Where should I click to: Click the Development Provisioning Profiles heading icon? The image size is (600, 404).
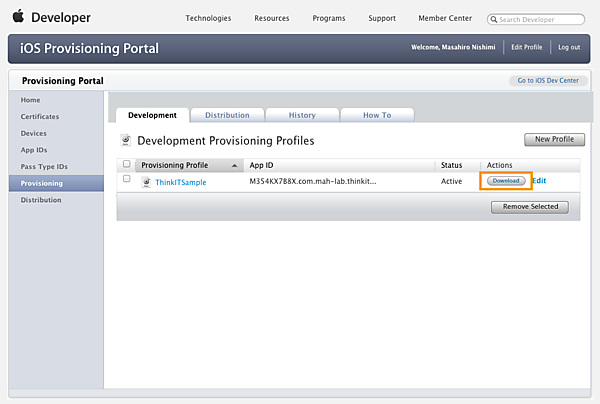(x=126, y=141)
